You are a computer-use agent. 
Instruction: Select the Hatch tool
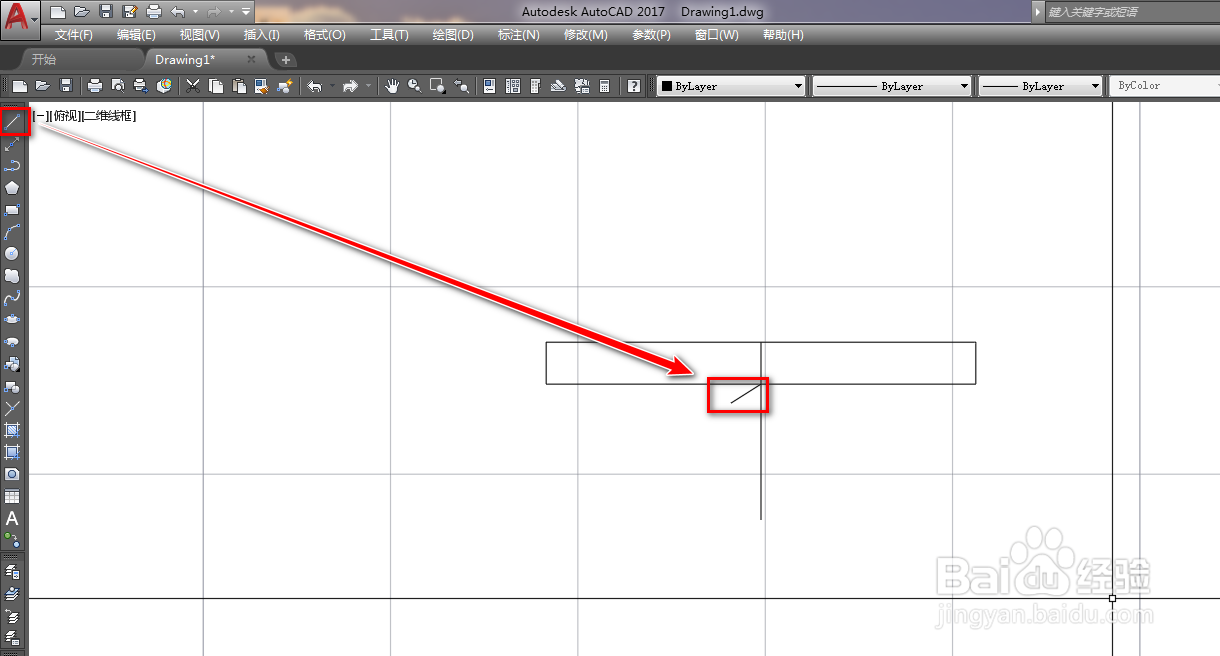pyautogui.click(x=12, y=429)
